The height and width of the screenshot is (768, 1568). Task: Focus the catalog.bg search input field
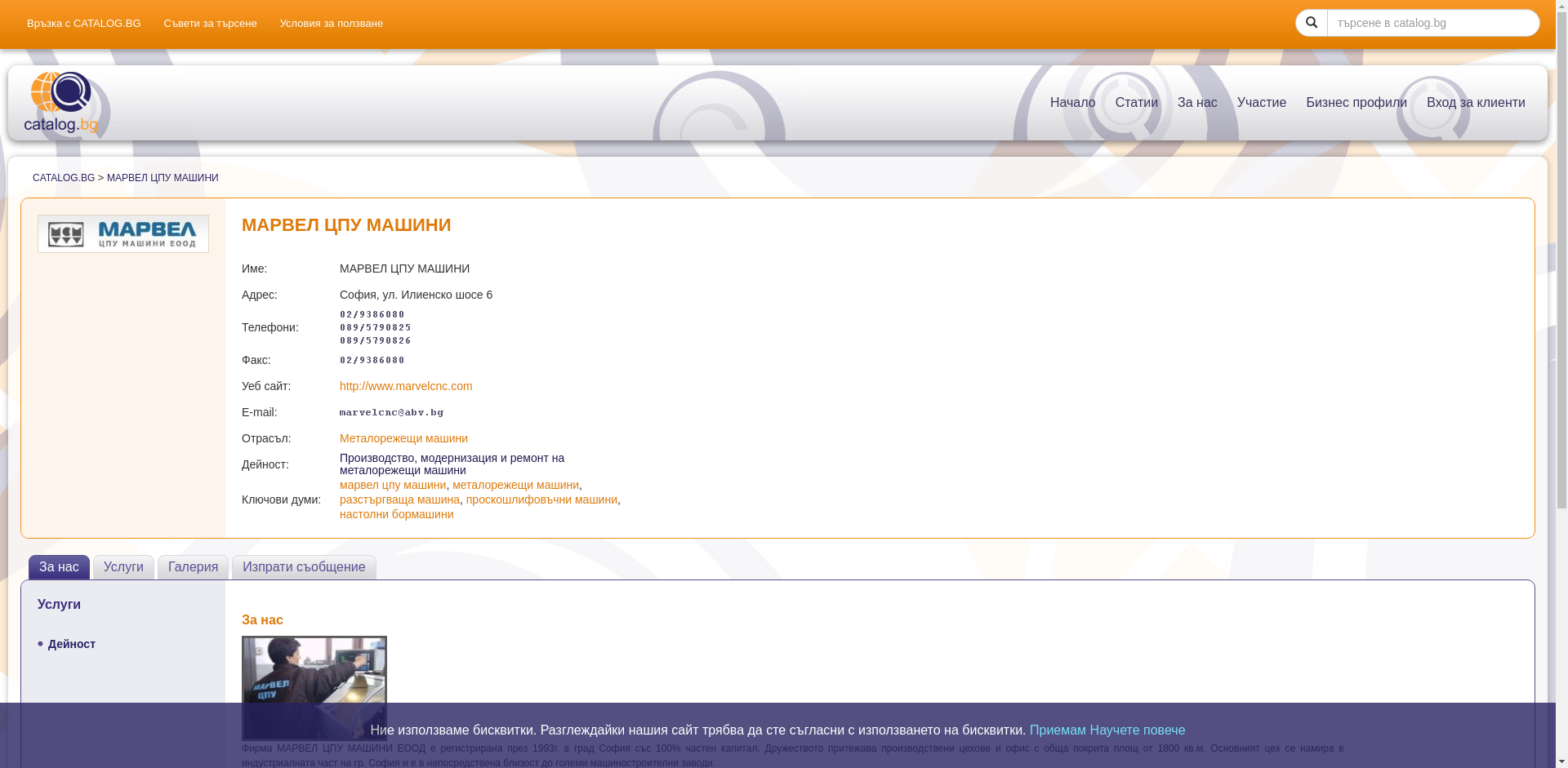pos(1432,23)
